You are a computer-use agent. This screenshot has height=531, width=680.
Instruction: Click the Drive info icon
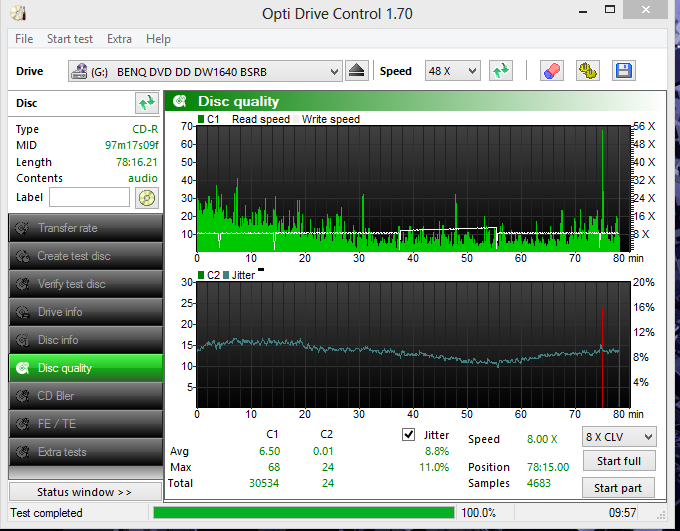22,312
